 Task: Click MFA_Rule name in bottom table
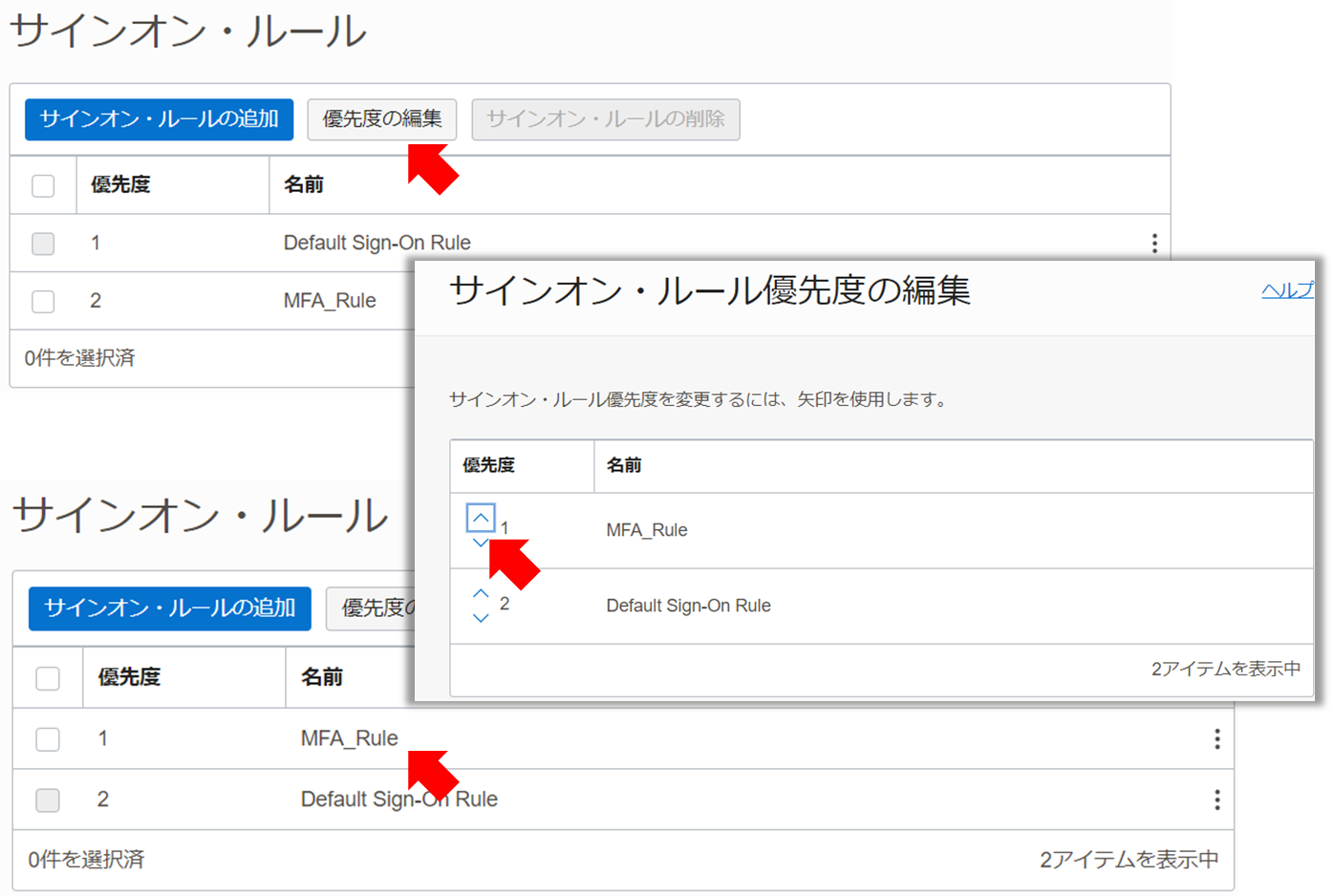(349, 738)
